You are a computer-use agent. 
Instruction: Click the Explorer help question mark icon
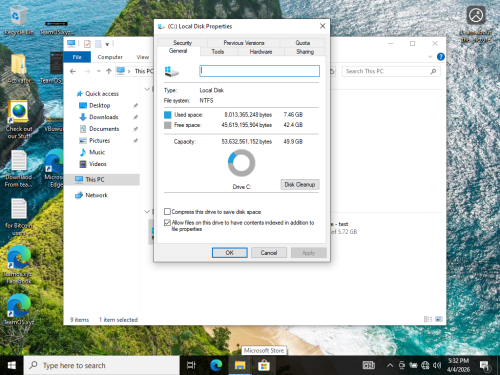pyautogui.click(x=441, y=57)
